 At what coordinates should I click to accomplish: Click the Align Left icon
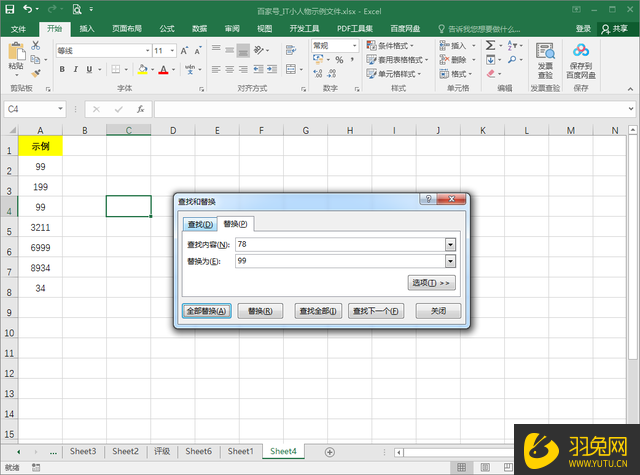216,69
